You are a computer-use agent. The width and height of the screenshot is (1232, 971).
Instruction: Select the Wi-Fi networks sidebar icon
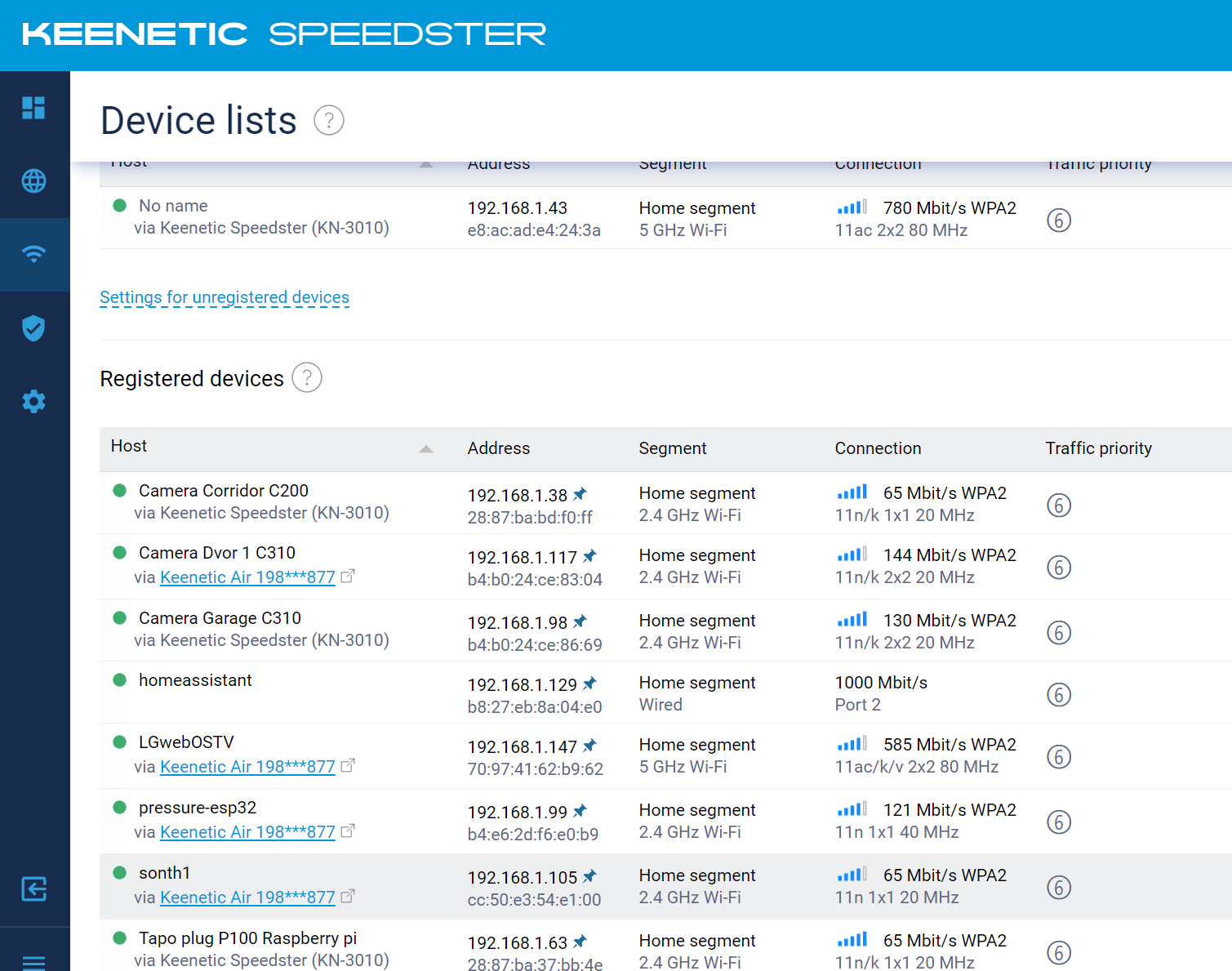tap(33, 254)
